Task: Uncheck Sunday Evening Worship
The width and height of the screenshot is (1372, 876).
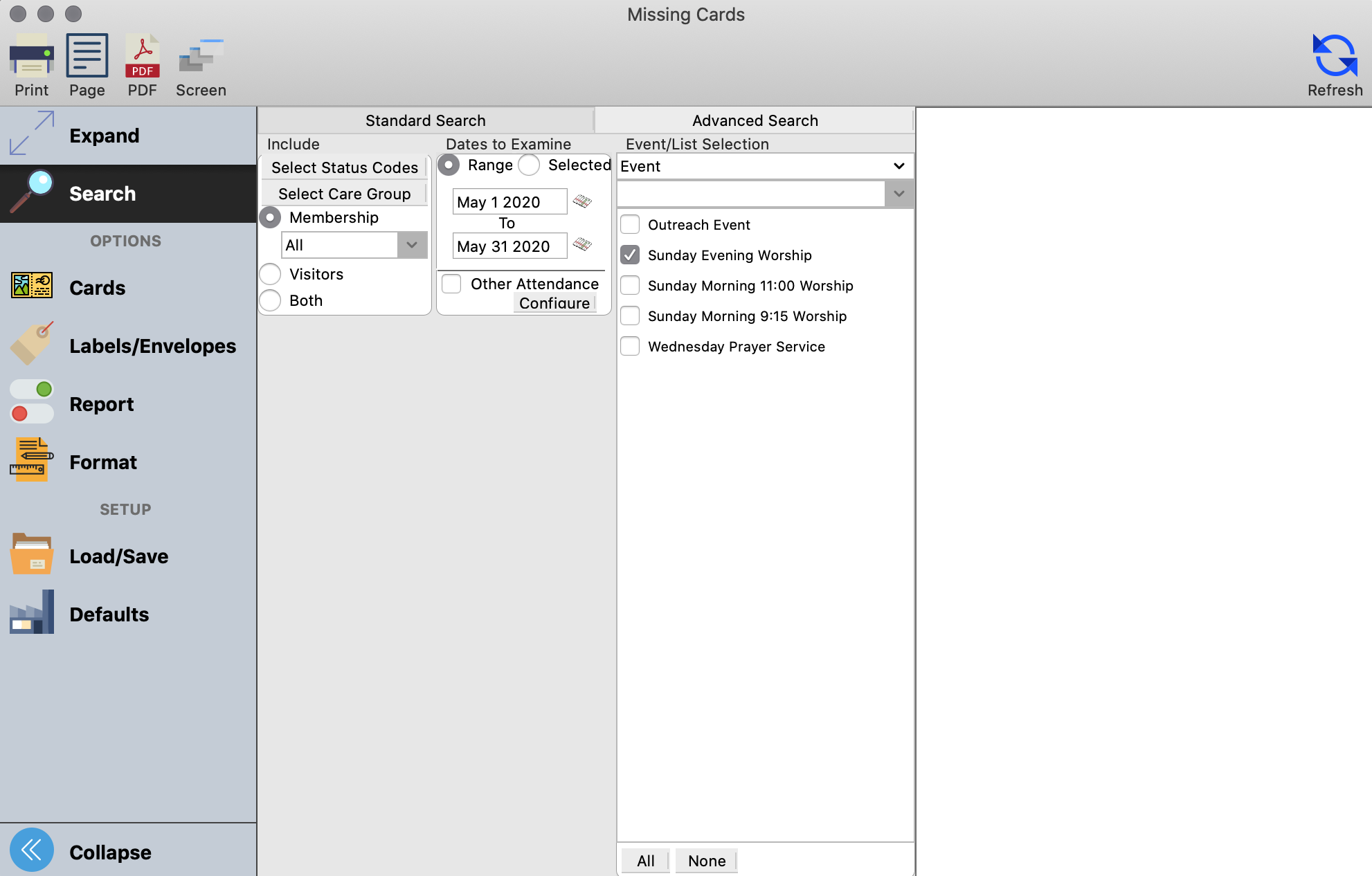Action: coord(630,255)
